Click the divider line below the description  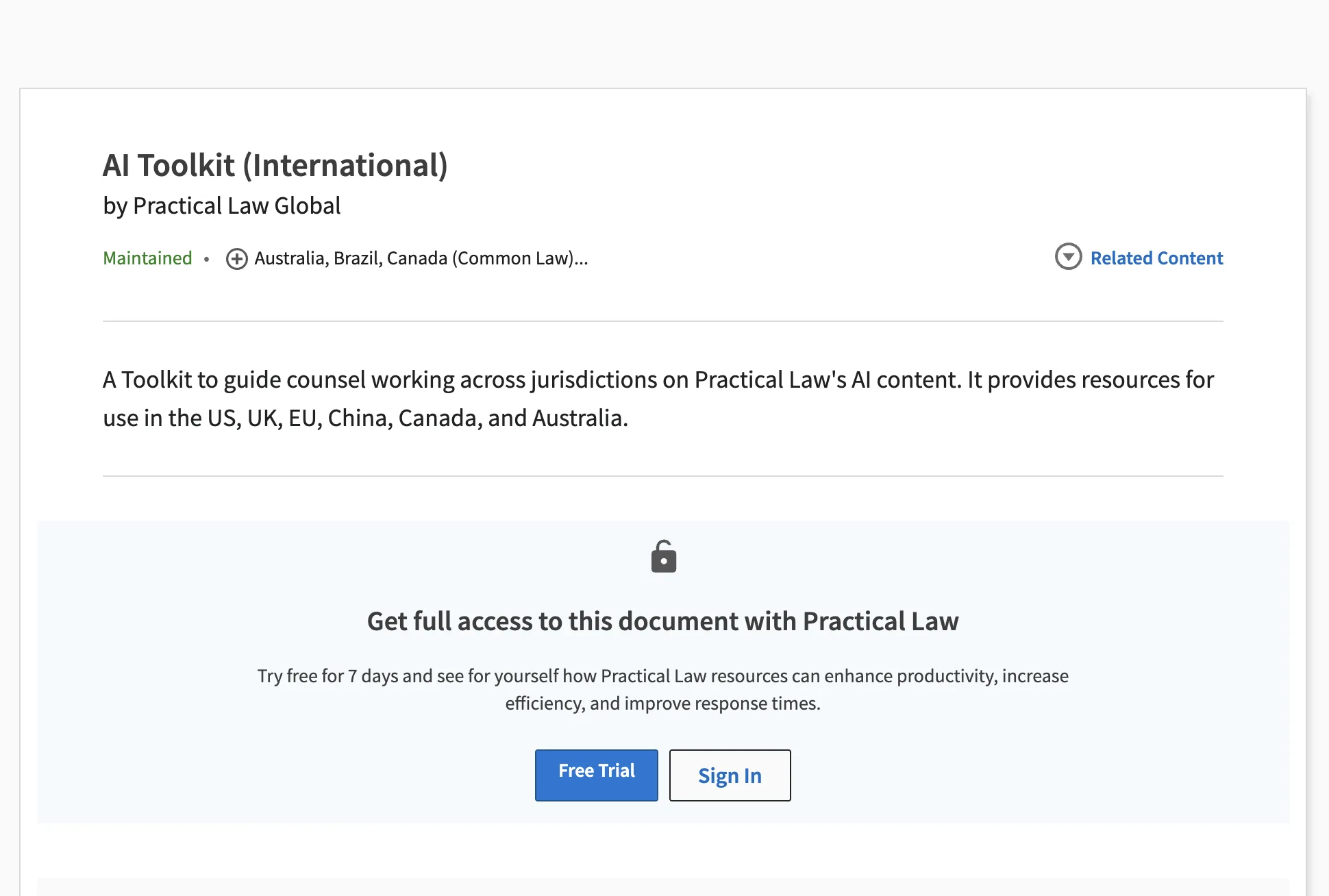coord(662,476)
